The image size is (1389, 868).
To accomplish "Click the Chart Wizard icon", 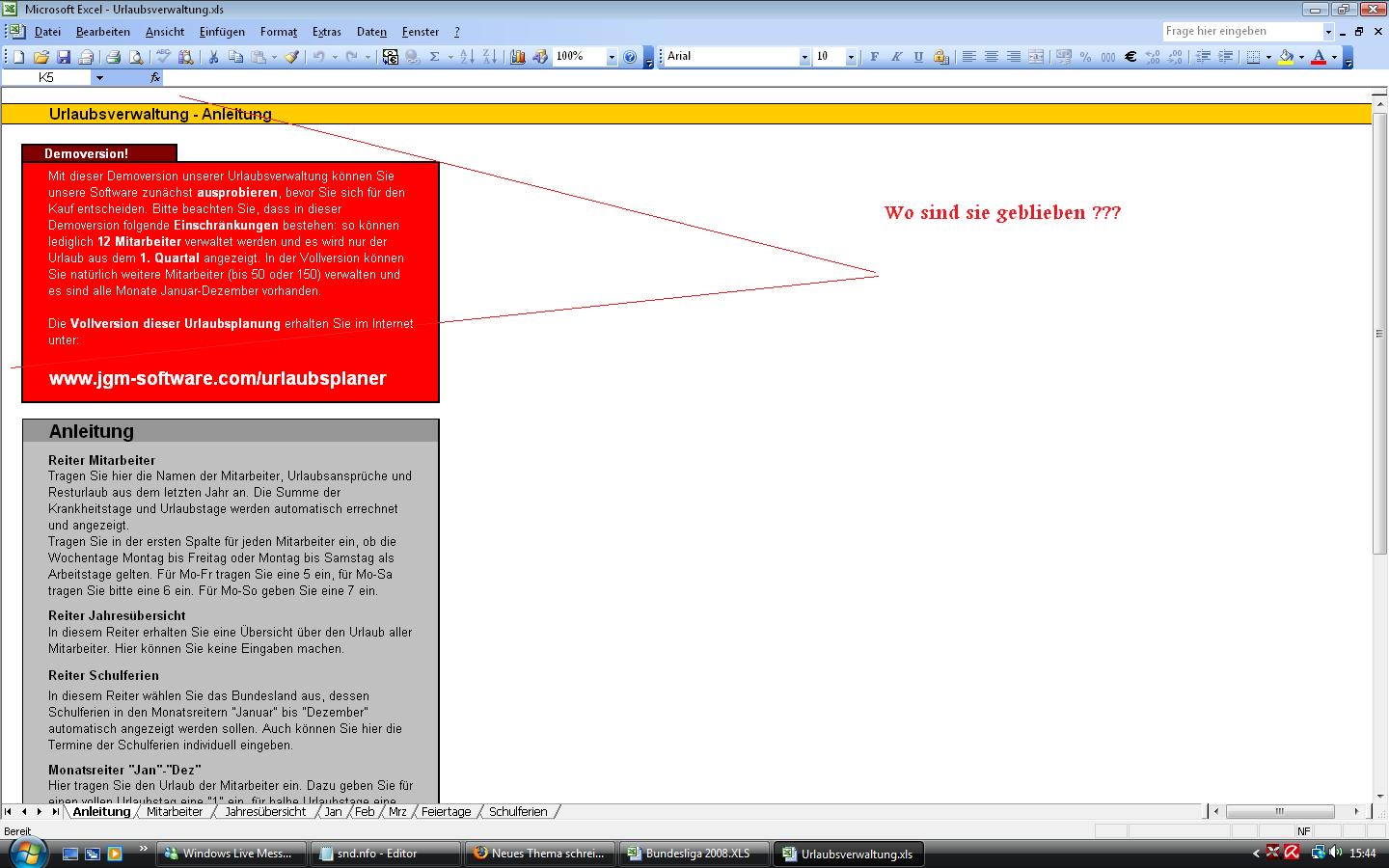I will pyautogui.click(x=518, y=57).
